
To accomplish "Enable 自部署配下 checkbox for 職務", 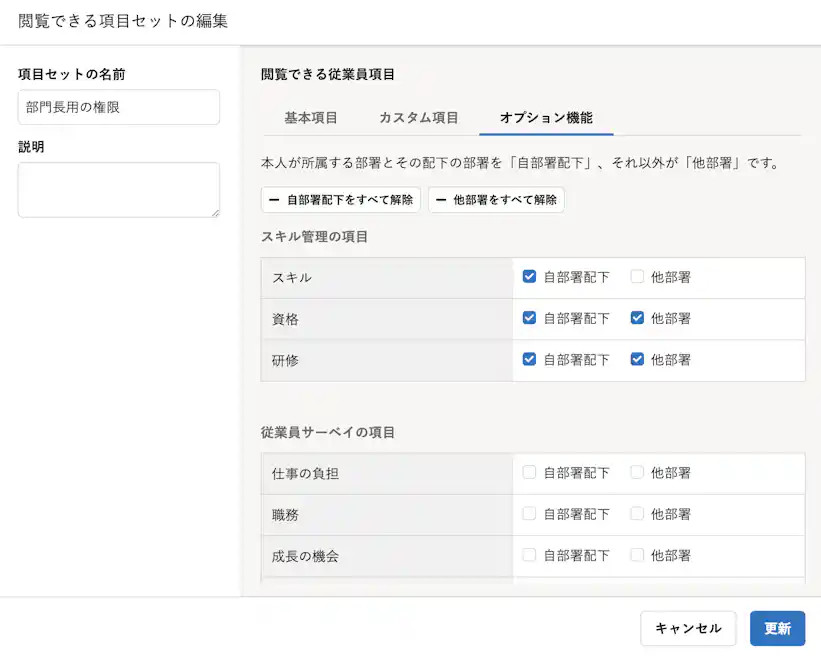I will 529,514.
